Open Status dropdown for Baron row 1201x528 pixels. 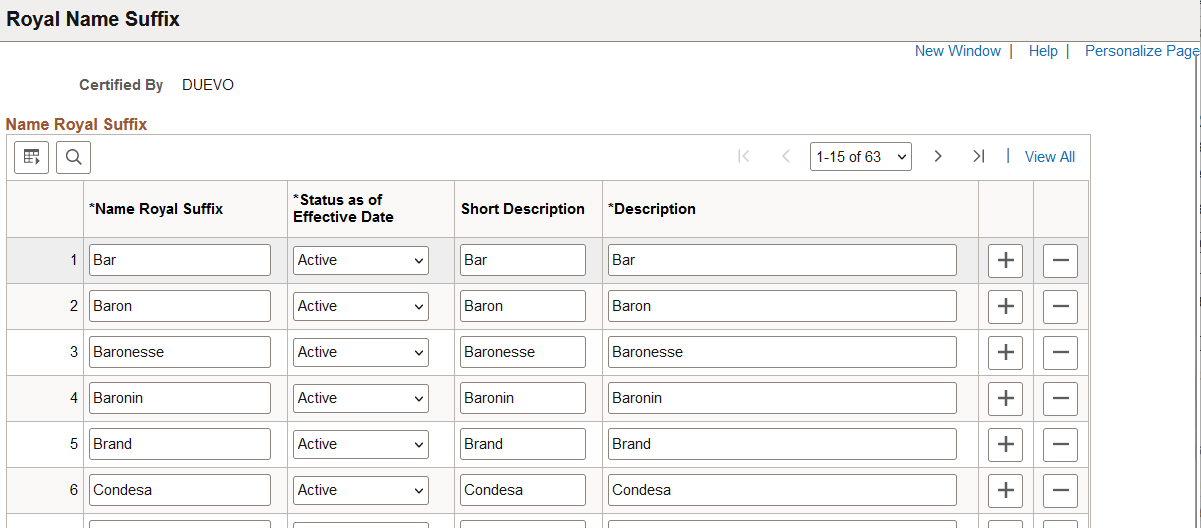[361, 306]
